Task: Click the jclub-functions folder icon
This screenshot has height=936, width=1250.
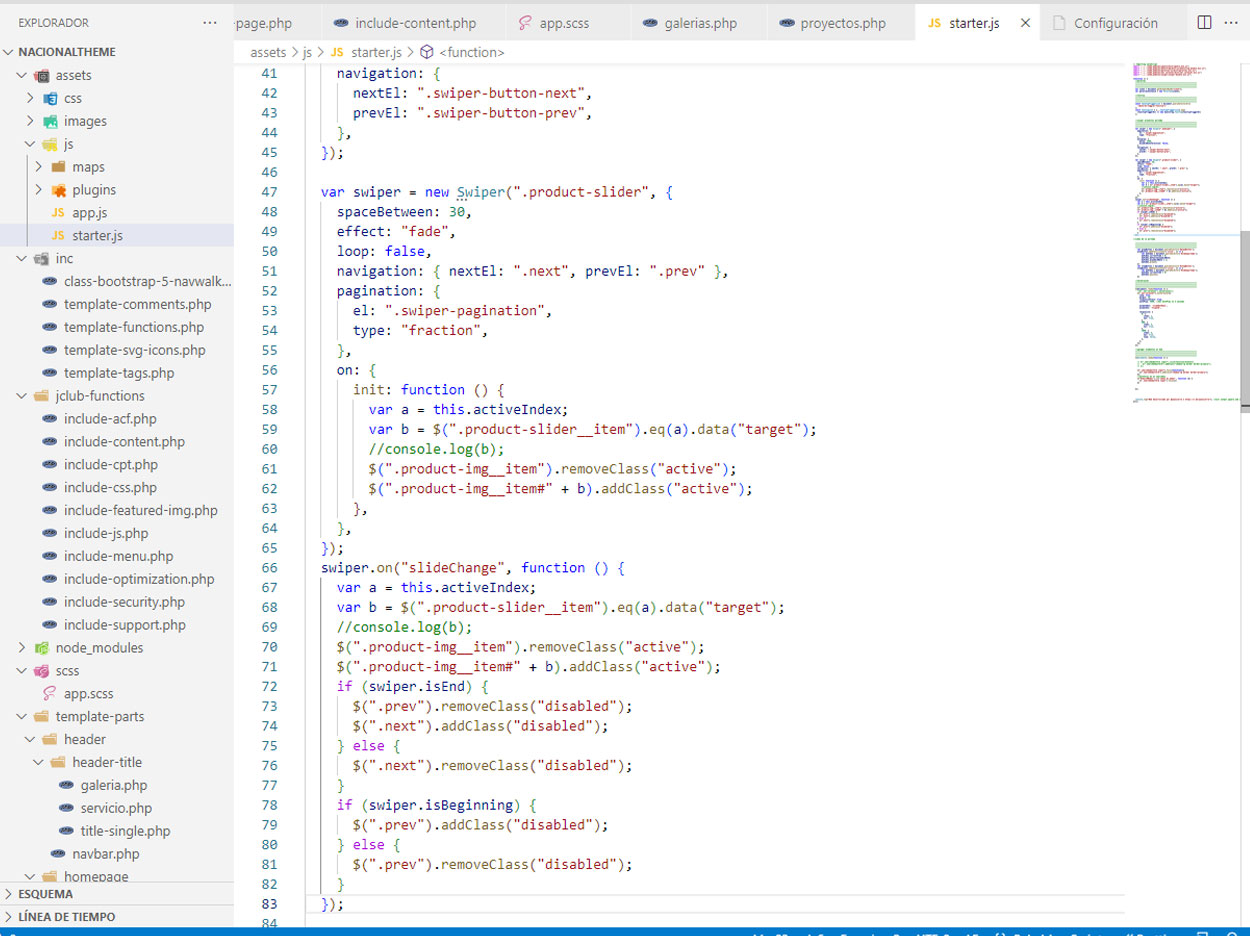Action: 42,396
